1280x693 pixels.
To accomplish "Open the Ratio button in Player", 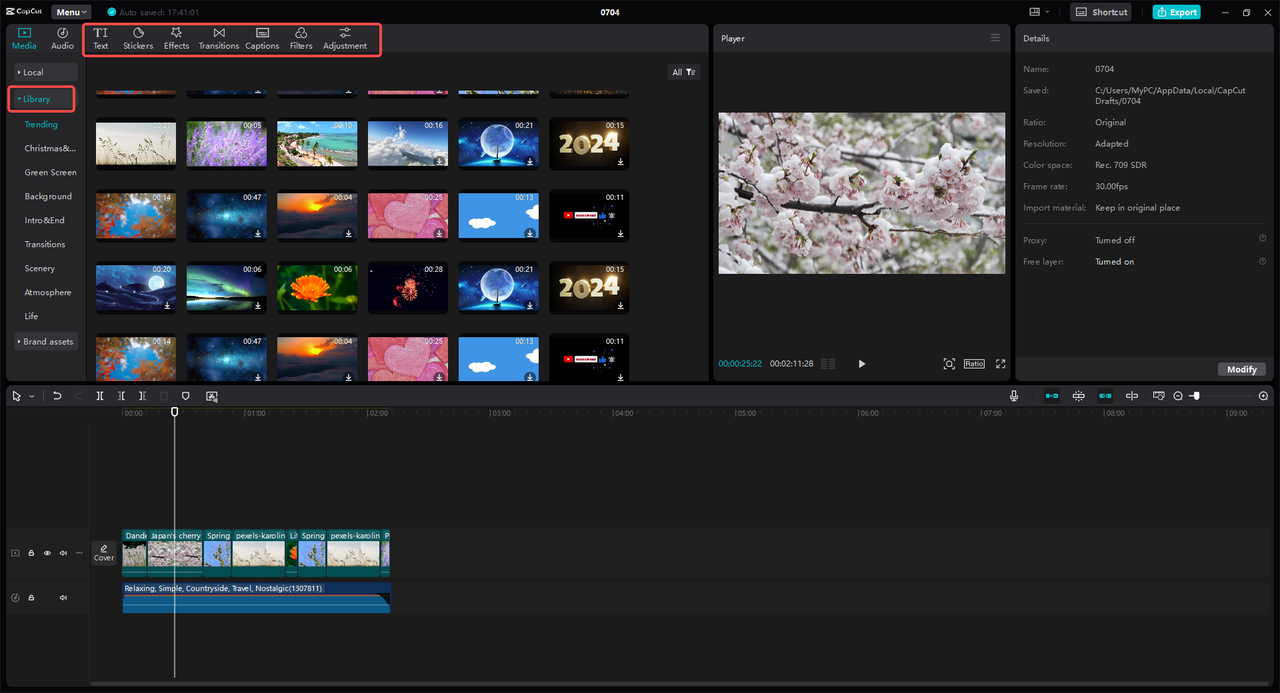I will point(974,364).
